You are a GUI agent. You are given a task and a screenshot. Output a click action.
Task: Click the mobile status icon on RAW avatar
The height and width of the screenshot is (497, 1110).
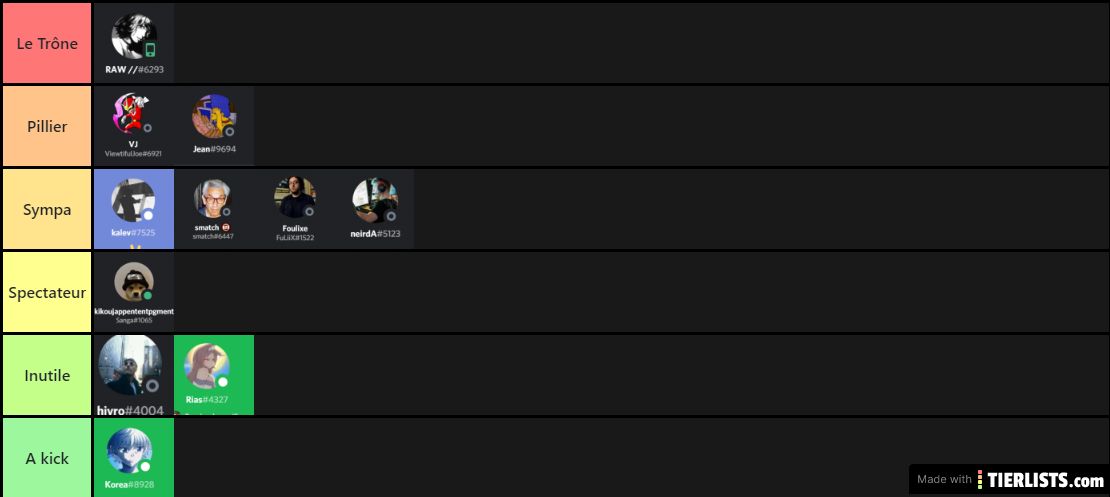tap(150, 50)
